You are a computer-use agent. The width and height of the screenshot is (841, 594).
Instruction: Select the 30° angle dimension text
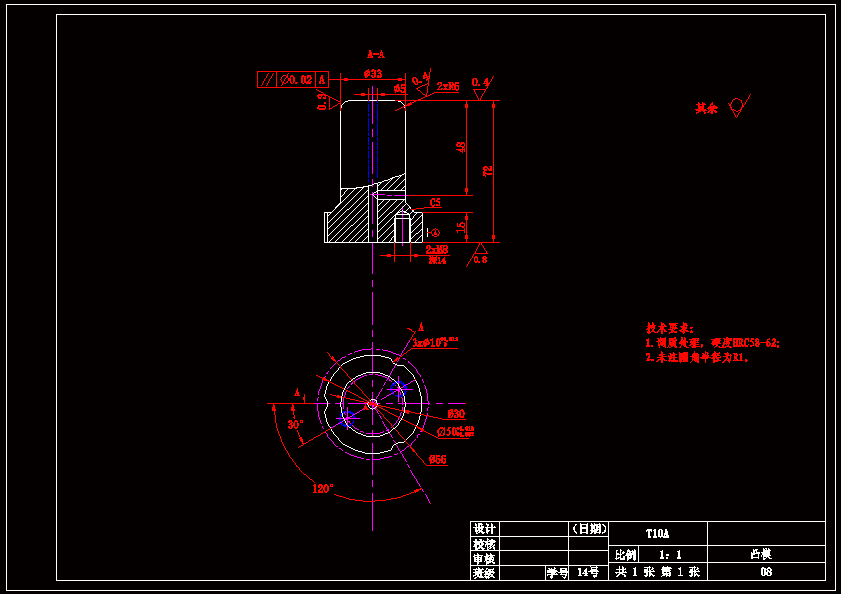tap(296, 424)
